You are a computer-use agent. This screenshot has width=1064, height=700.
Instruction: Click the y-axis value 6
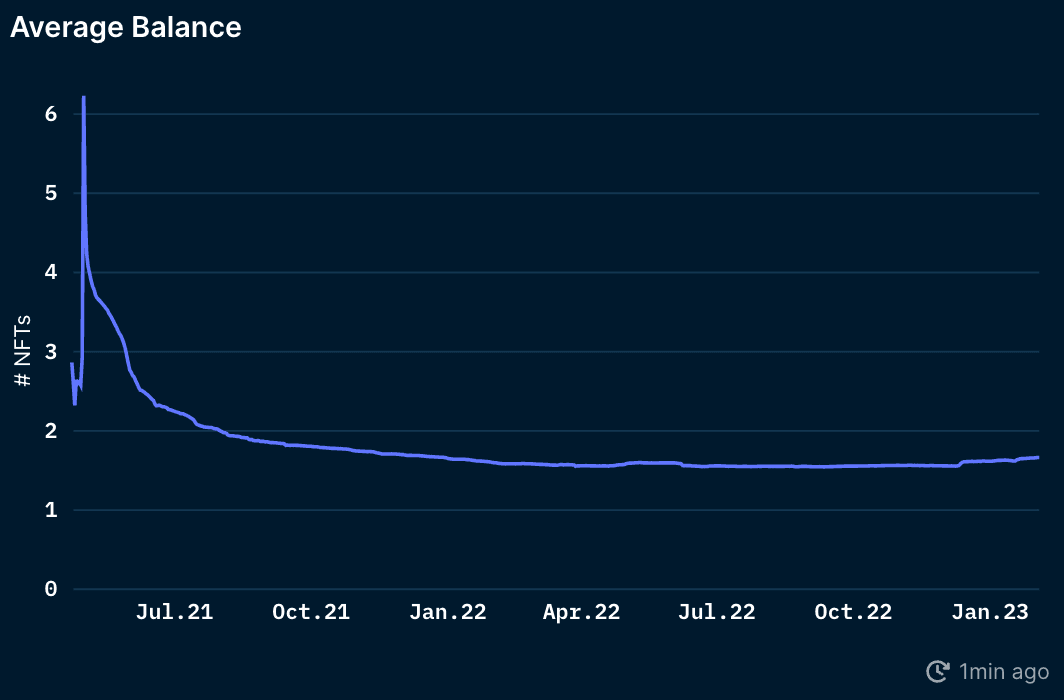pos(51,114)
